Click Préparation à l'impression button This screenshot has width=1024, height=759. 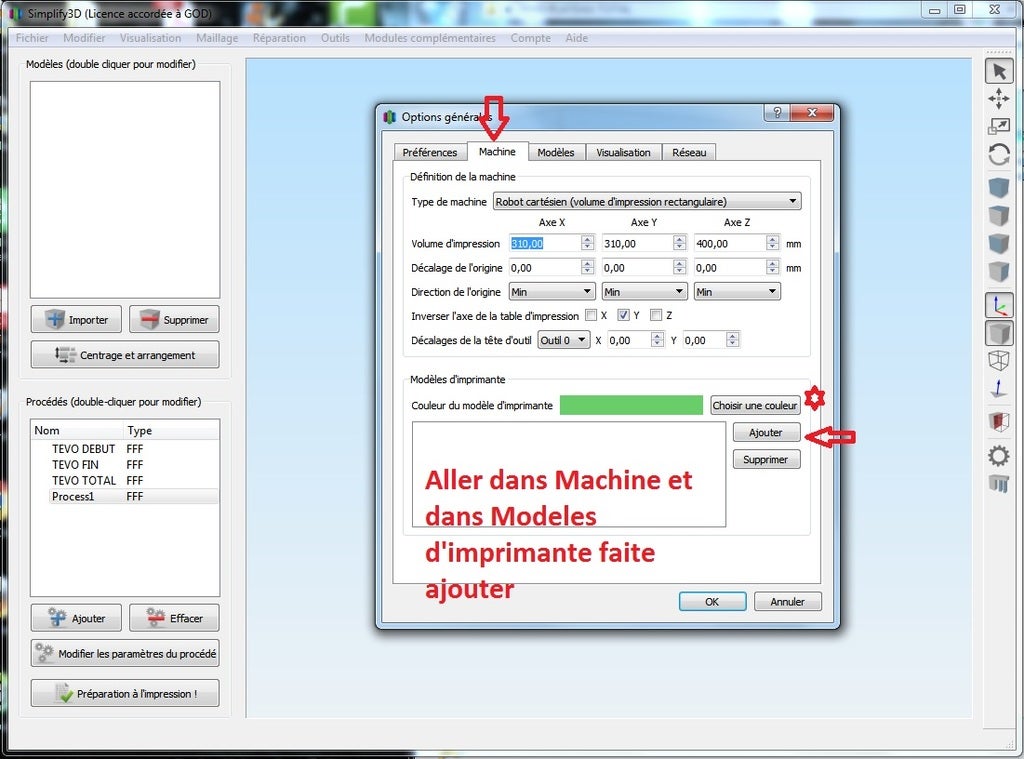tap(125, 693)
